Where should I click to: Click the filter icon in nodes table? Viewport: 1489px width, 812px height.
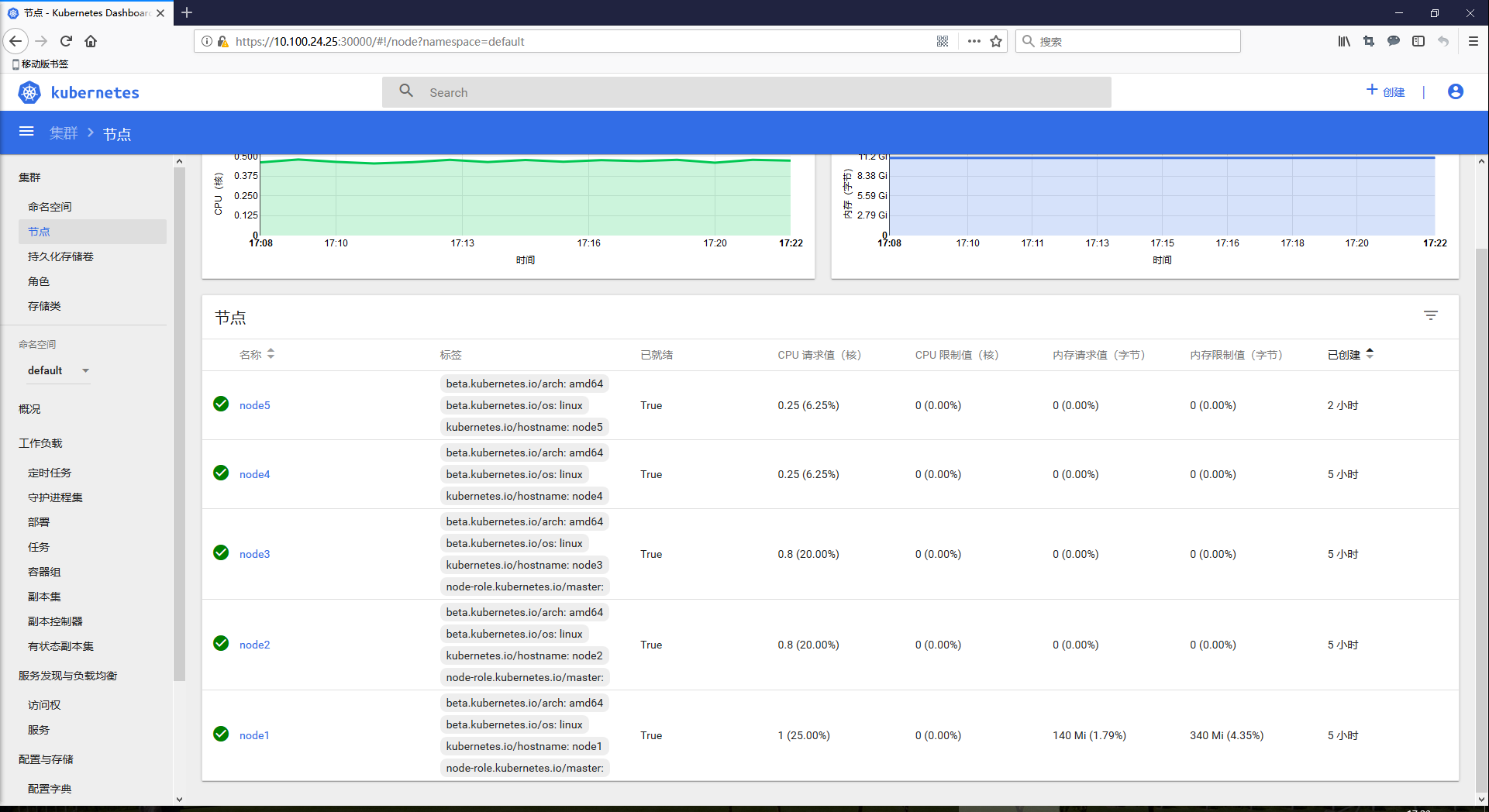[1430, 315]
